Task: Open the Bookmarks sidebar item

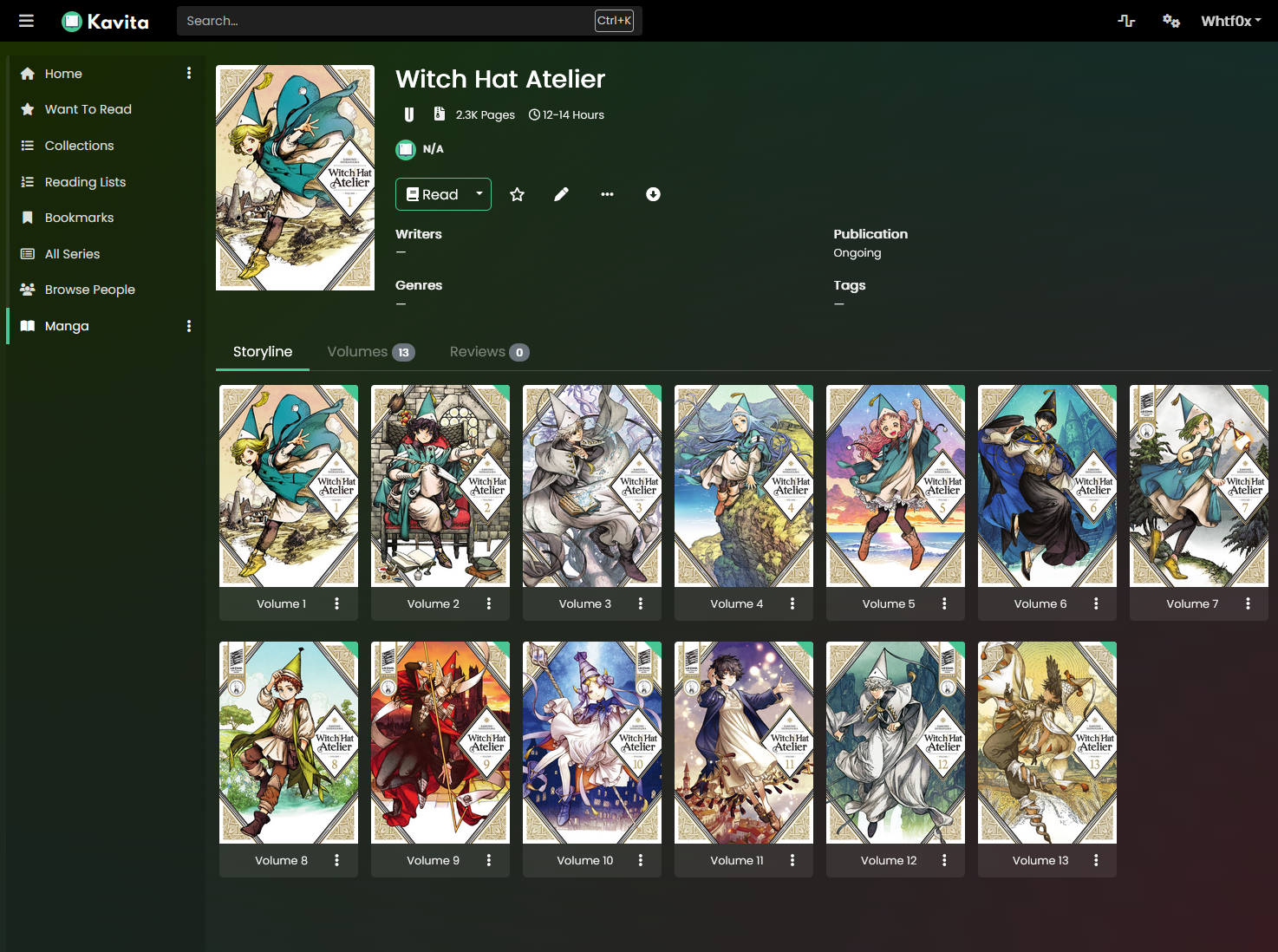Action: pos(79,218)
